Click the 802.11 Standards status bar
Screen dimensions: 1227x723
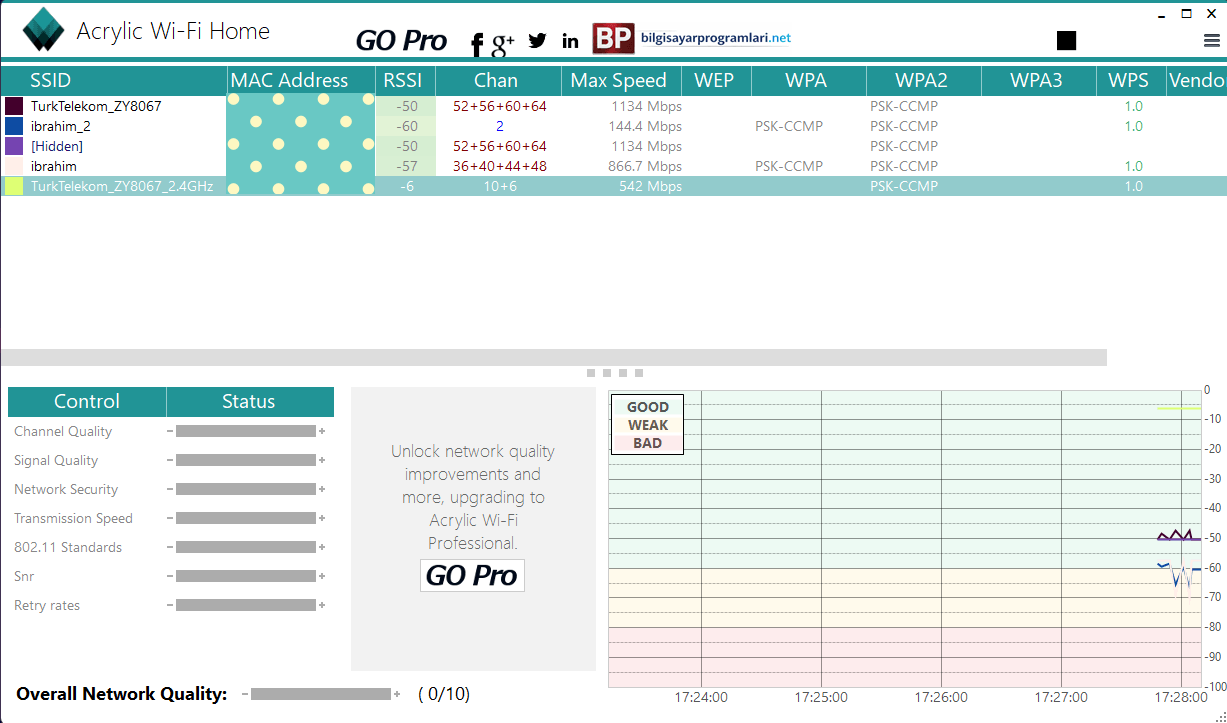[x=246, y=547]
